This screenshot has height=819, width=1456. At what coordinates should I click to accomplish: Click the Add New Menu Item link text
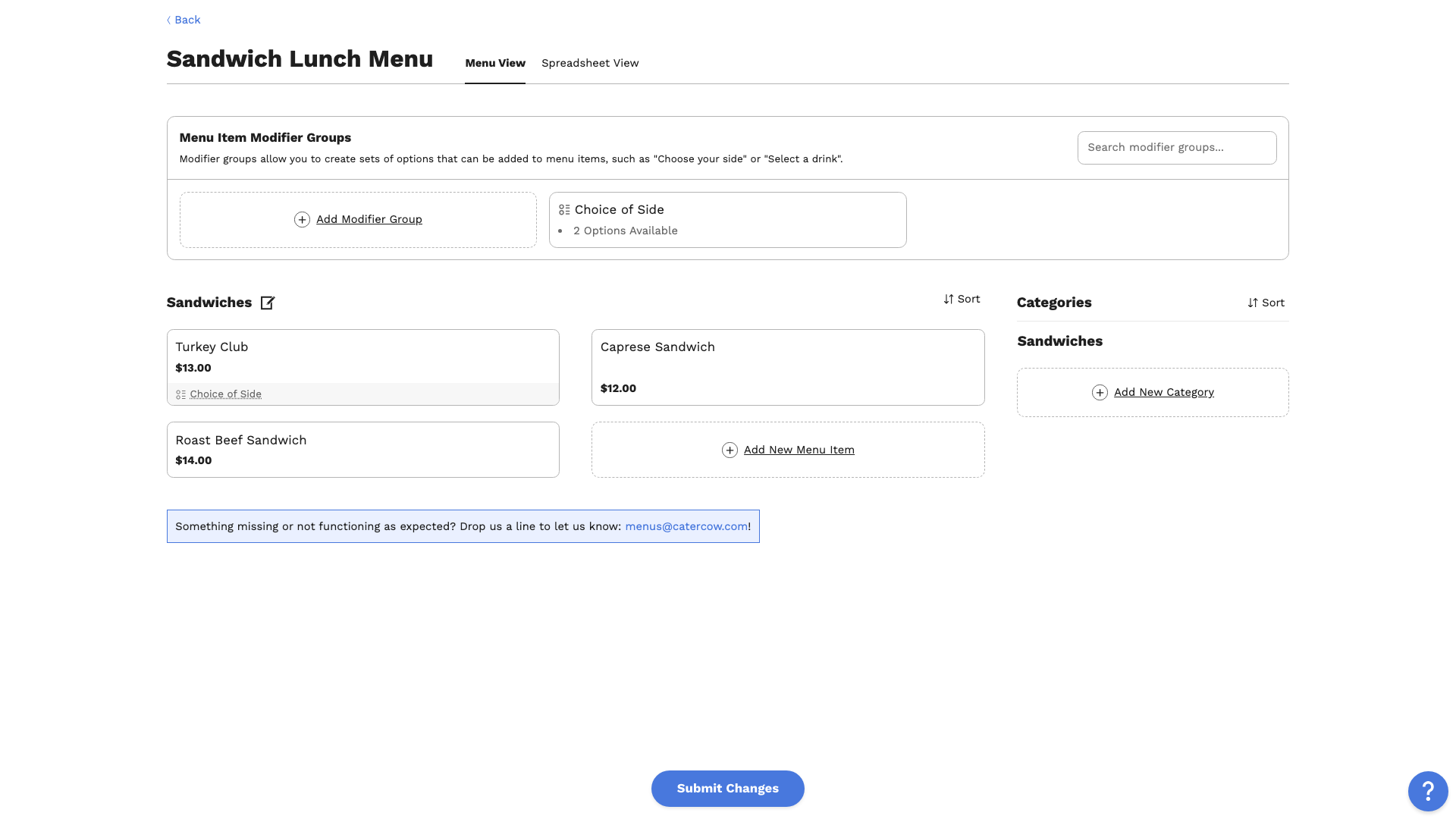(x=799, y=450)
